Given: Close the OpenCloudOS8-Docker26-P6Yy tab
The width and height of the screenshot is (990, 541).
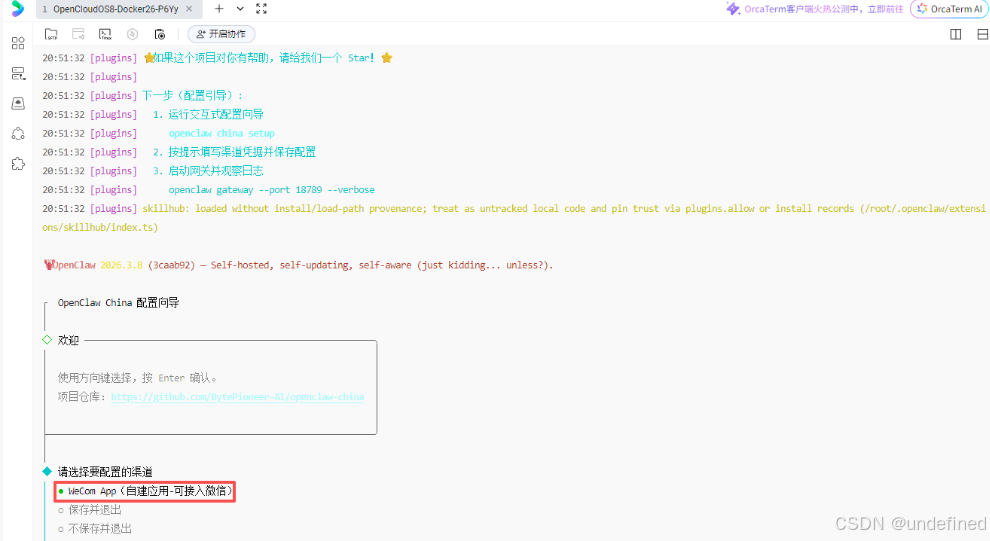Looking at the screenshot, I should coord(189,9).
